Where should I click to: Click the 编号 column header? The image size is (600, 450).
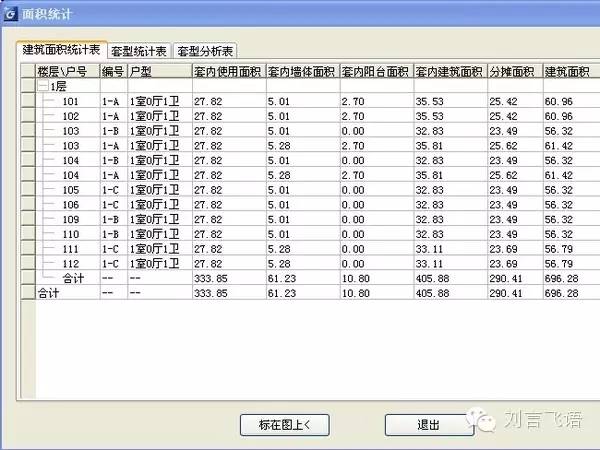pyautogui.click(x=114, y=72)
